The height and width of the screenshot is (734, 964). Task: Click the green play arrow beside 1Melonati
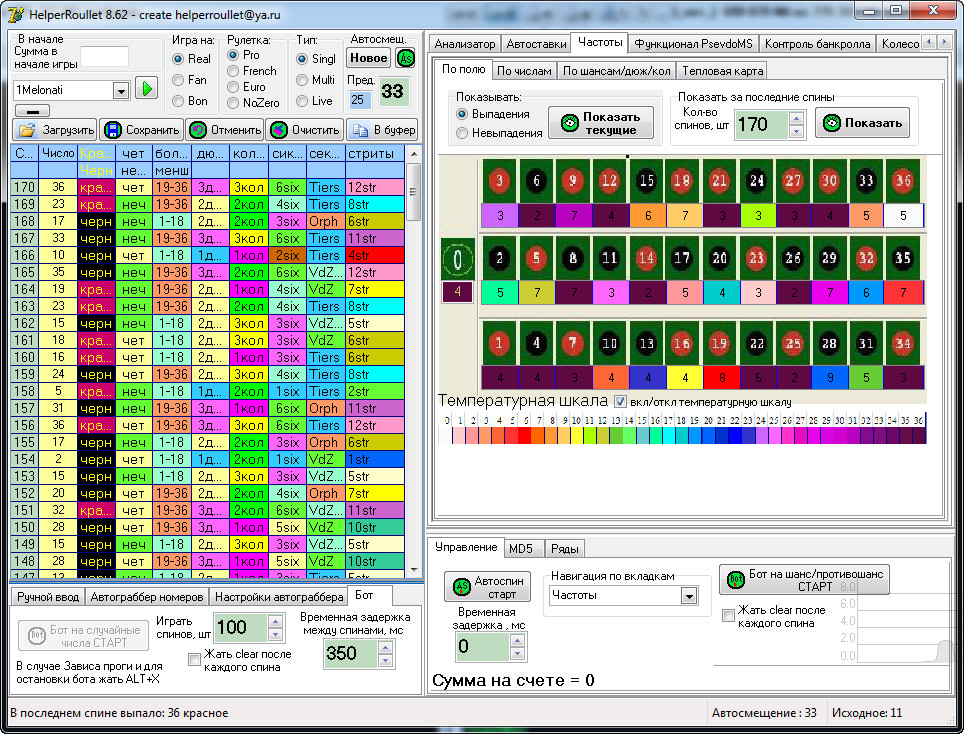coord(147,89)
